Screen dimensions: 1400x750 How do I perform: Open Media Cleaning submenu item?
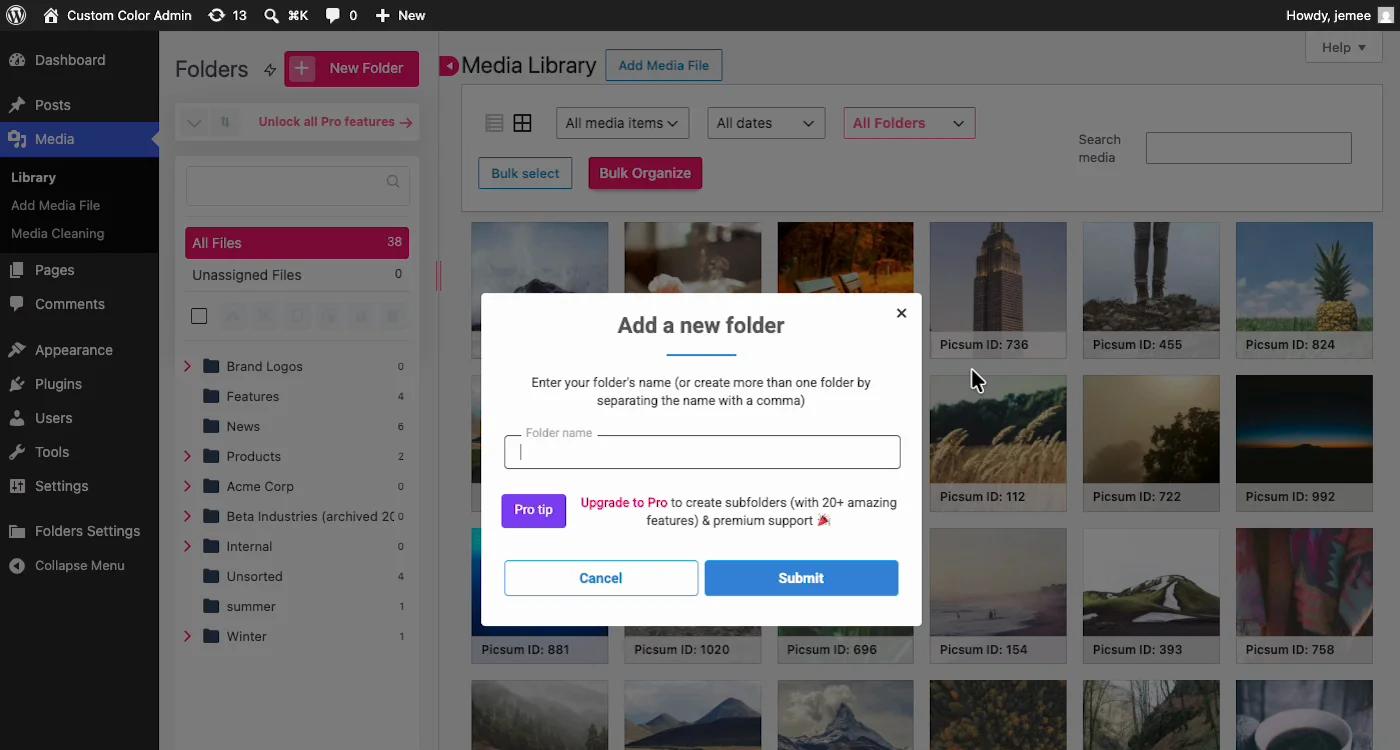point(57,233)
